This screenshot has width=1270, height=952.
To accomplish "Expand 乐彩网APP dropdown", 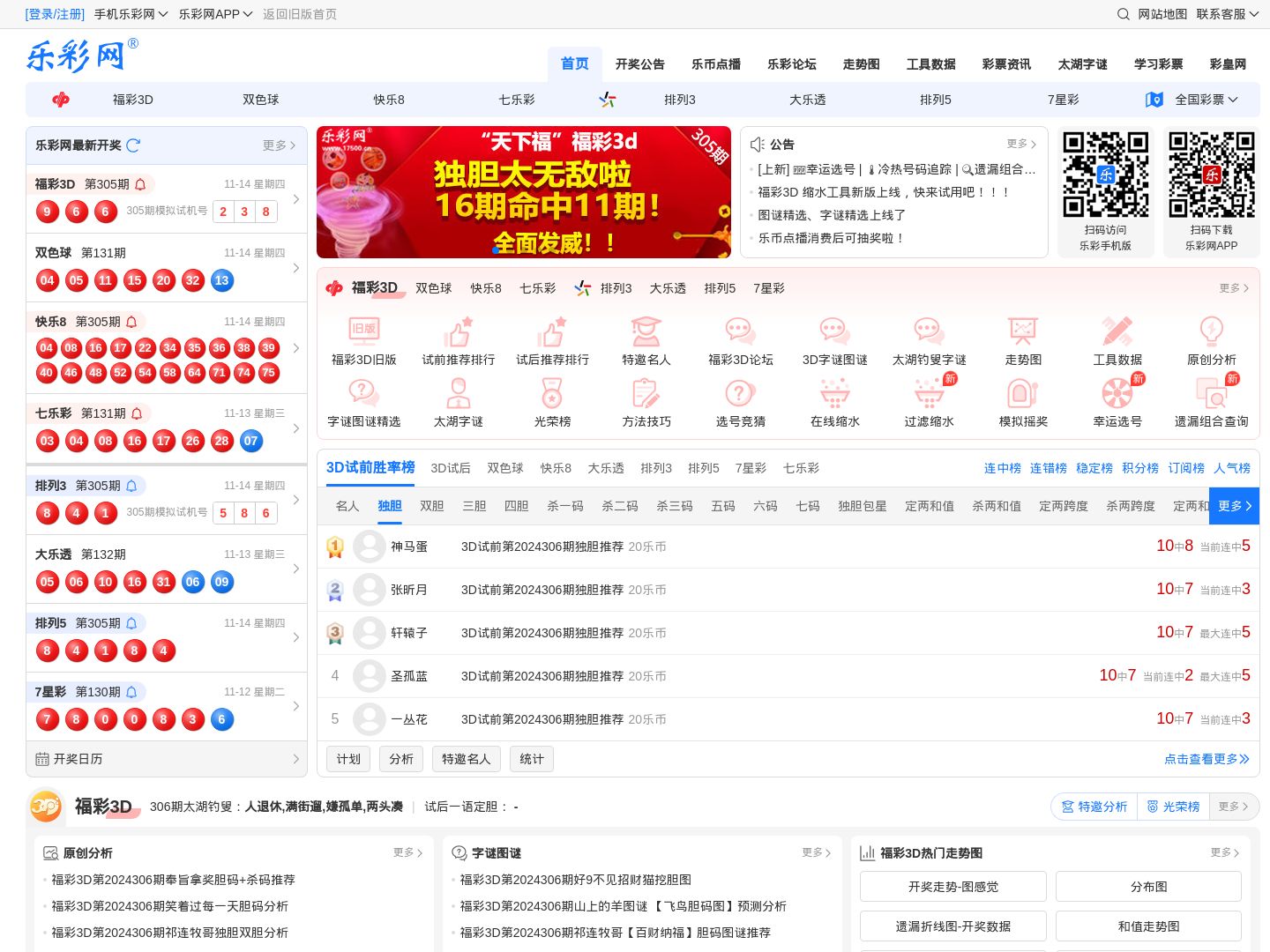I will tap(215, 14).
